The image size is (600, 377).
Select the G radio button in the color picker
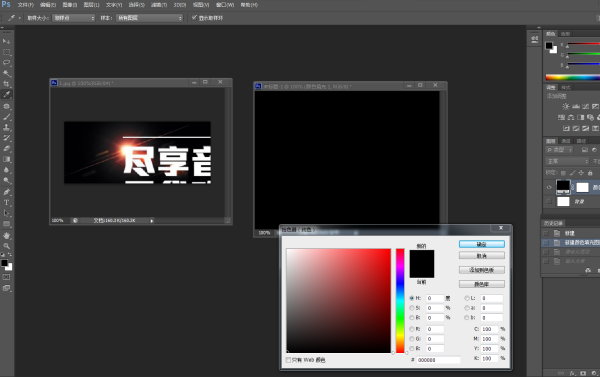pos(412,339)
